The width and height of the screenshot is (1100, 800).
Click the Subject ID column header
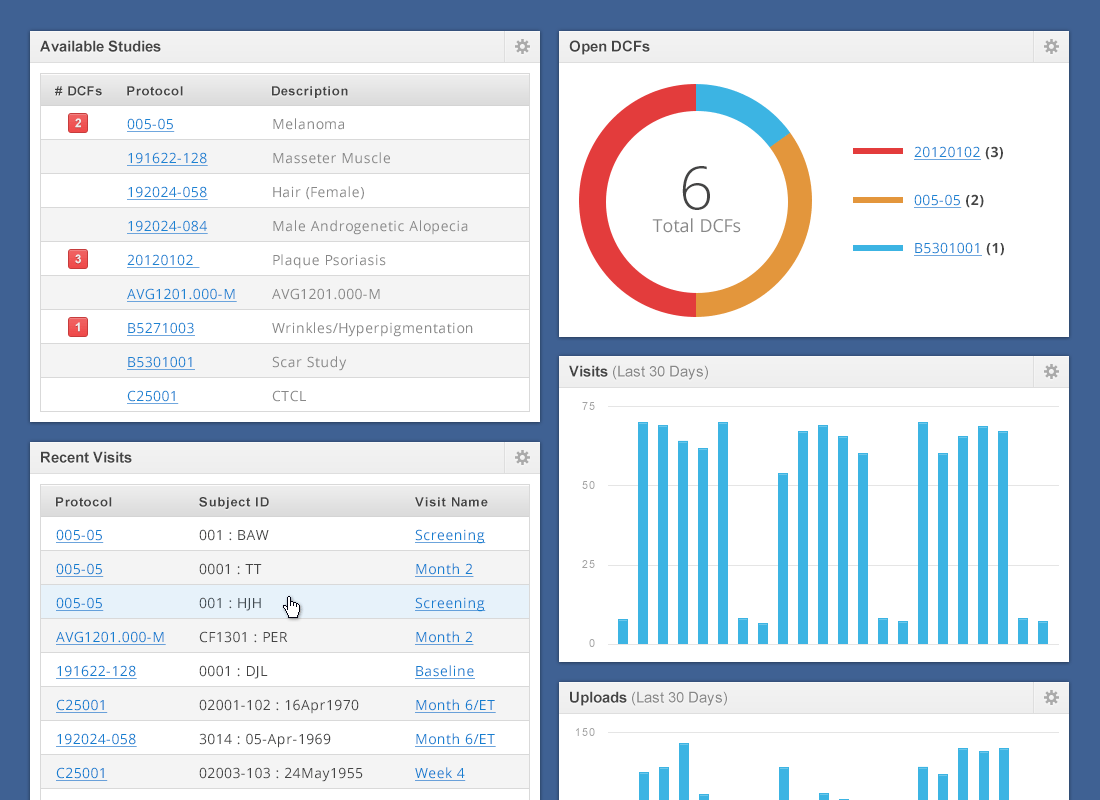[234, 502]
